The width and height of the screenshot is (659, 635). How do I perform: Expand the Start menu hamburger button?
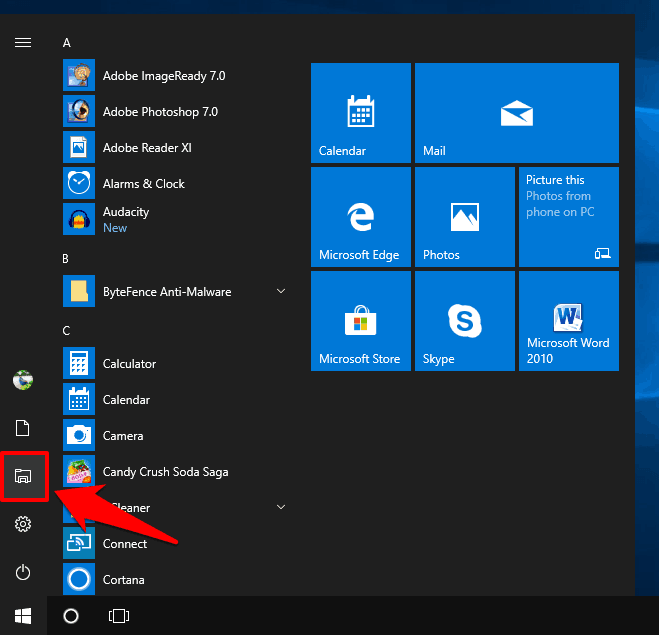pyautogui.click(x=23, y=42)
